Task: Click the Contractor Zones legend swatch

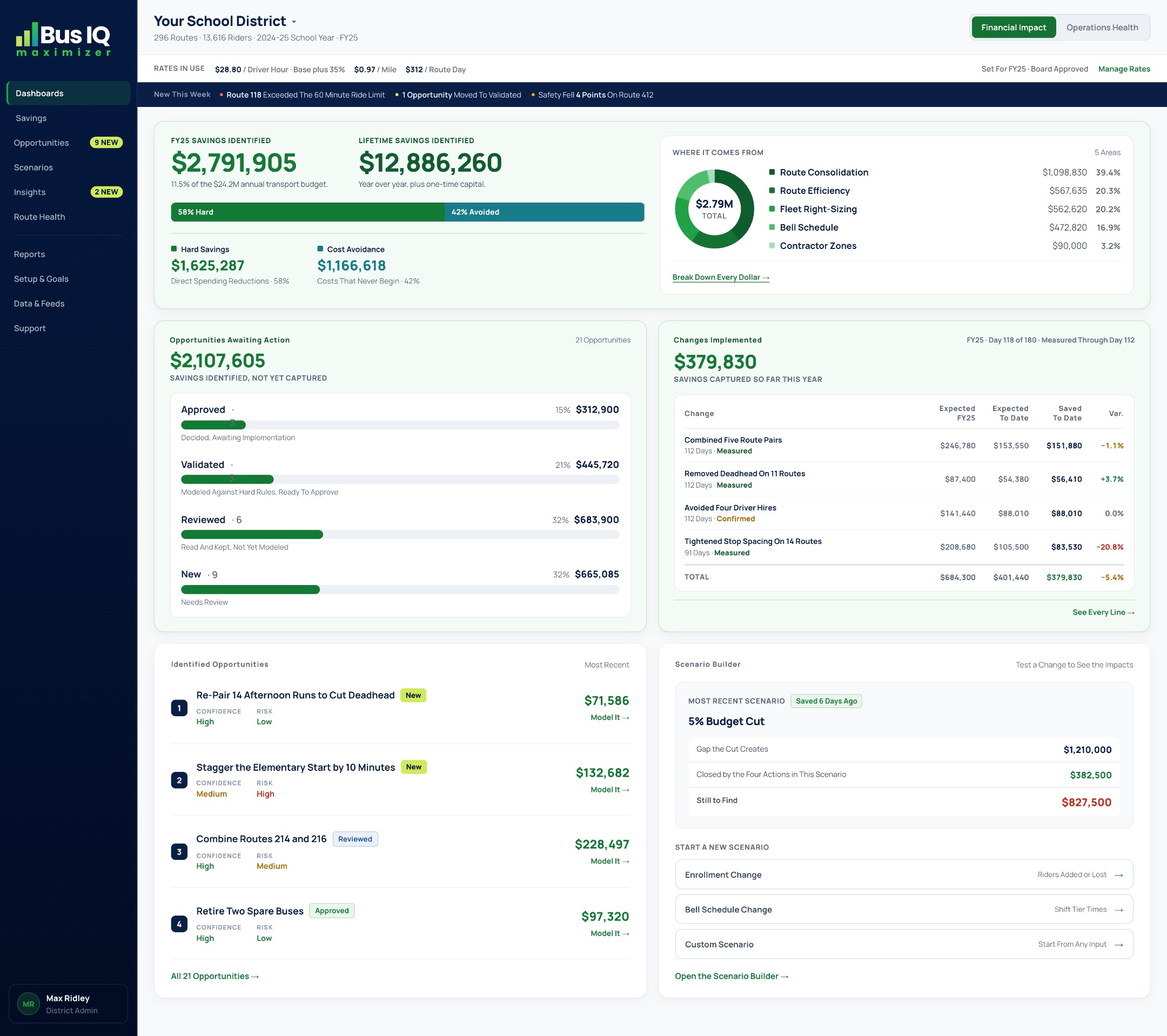Action: [x=772, y=245]
